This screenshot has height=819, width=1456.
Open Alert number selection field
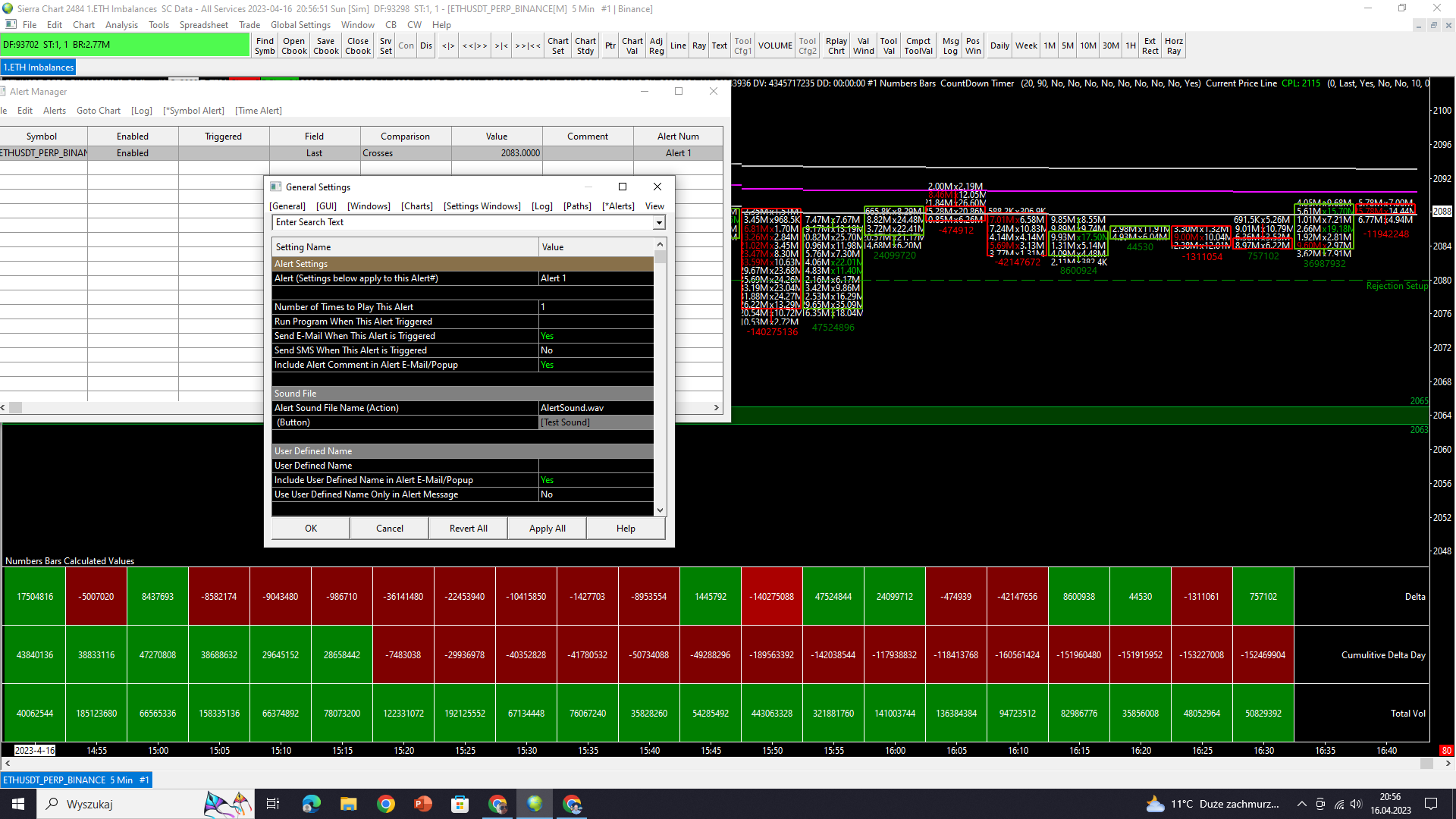point(595,278)
